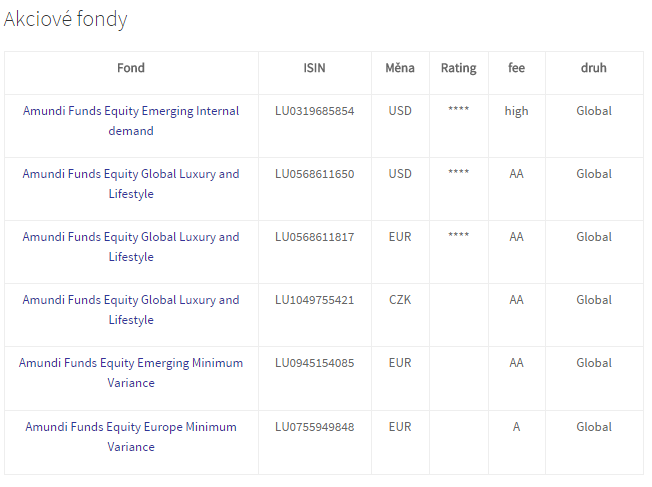Click the druh column header
The height and width of the screenshot is (487, 652).
coord(593,68)
